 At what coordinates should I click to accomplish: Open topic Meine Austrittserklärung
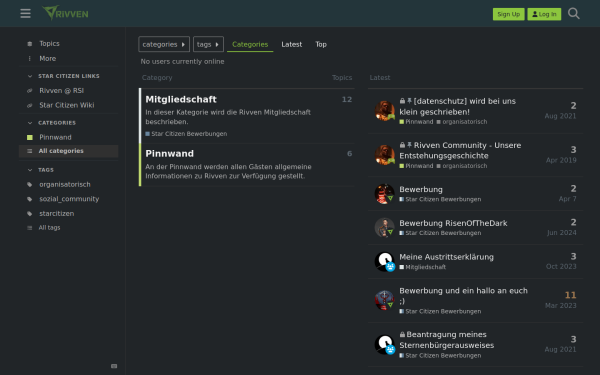point(447,257)
